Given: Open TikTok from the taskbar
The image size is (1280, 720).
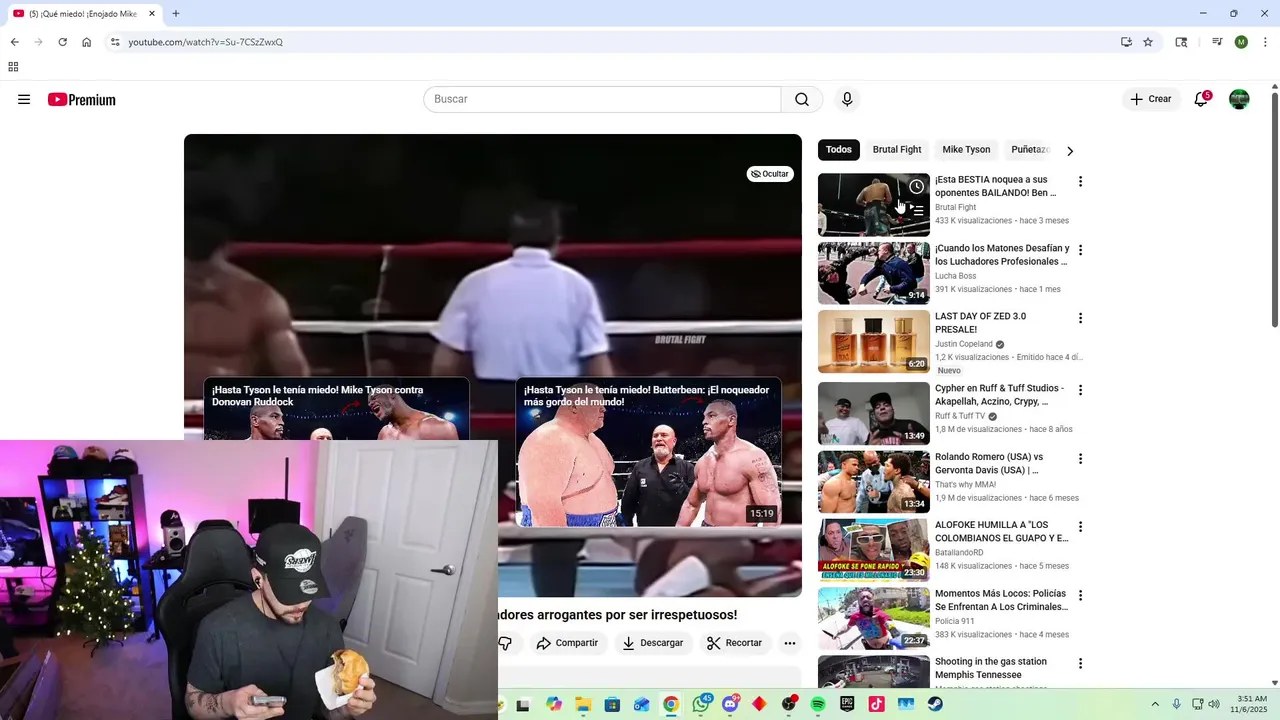Looking at the screenshot, I should [x=876, y=704].
